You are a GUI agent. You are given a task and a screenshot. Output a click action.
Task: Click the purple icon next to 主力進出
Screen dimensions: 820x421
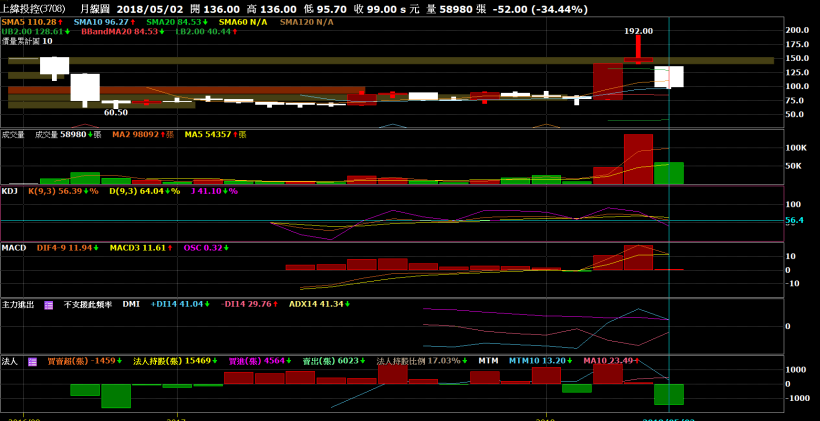click(48, 304)
